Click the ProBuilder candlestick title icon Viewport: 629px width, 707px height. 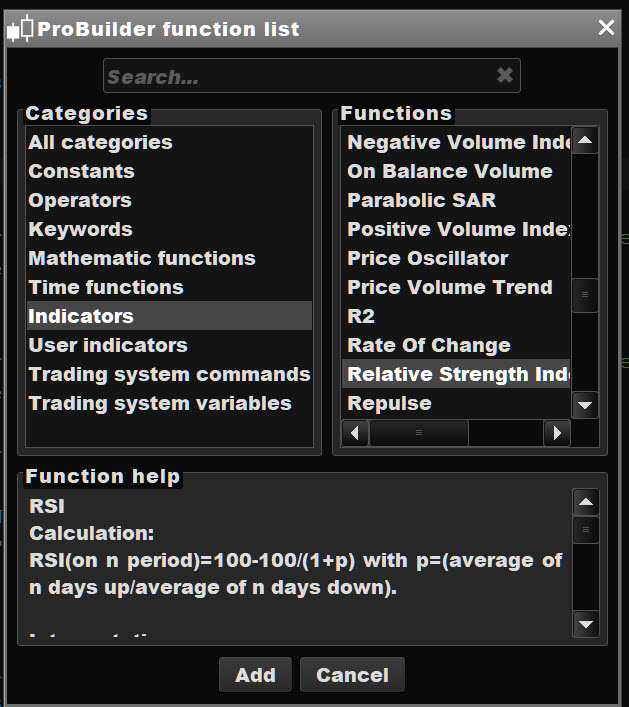20,29
